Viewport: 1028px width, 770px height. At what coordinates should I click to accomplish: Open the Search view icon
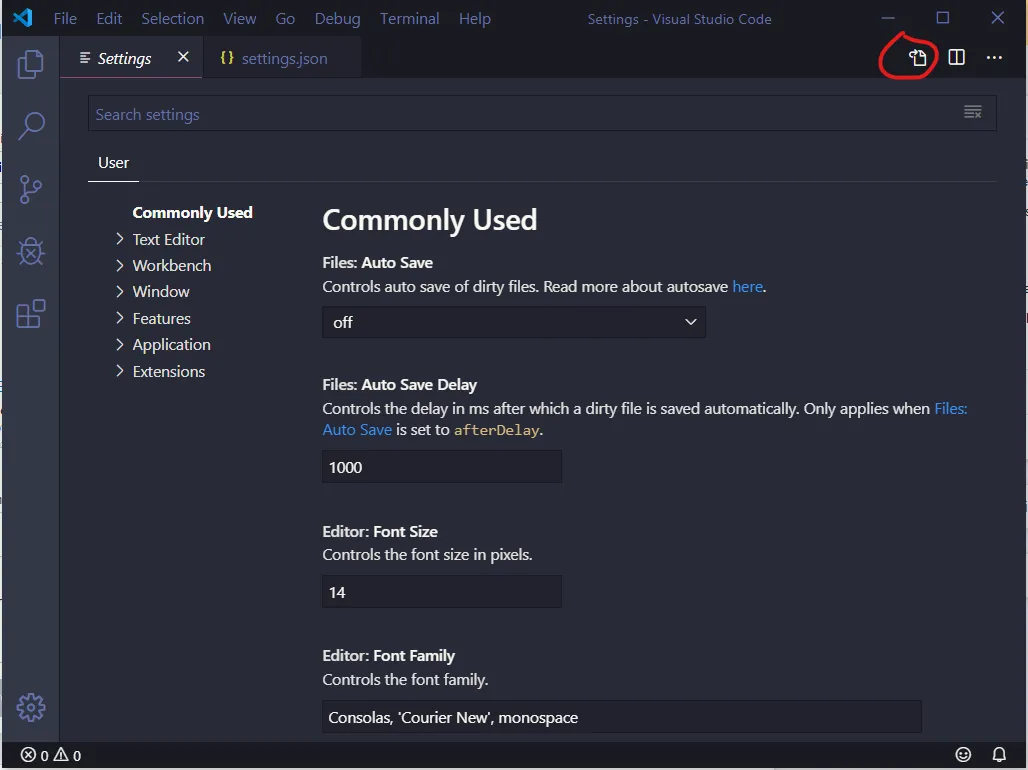pos(31,126)
